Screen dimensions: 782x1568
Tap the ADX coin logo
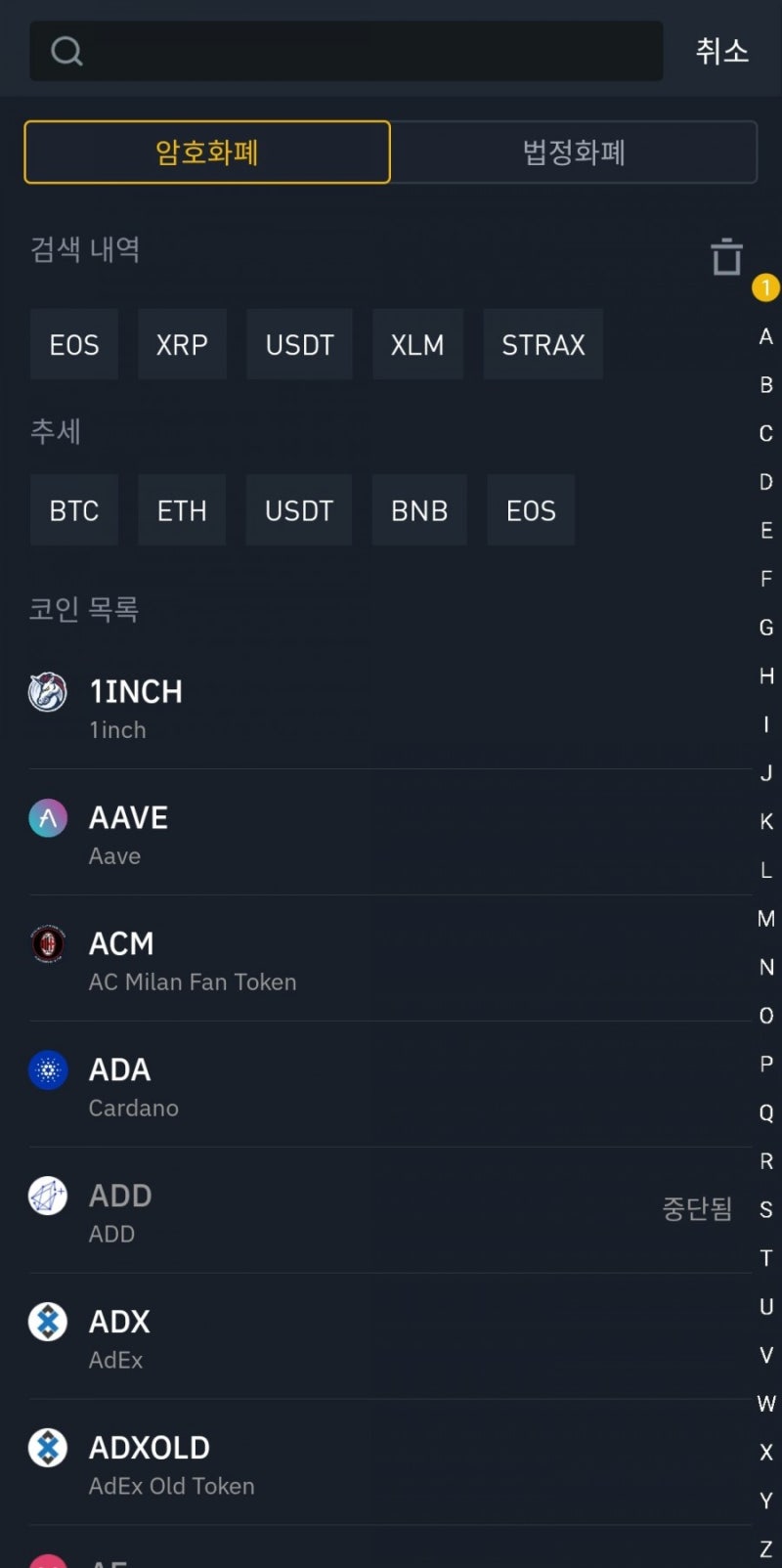pyautogui.click(x=48, y=1323)
